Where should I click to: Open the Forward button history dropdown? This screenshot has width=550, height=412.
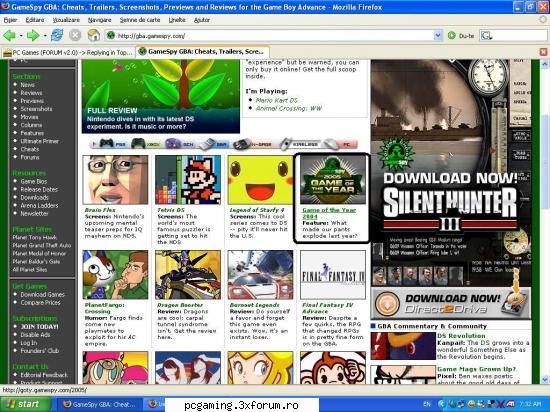click(x=45, y=36)
